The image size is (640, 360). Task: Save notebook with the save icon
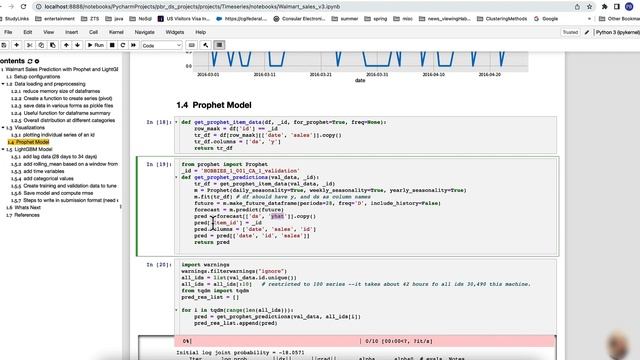pyautogui.click(x=4, y=45)
